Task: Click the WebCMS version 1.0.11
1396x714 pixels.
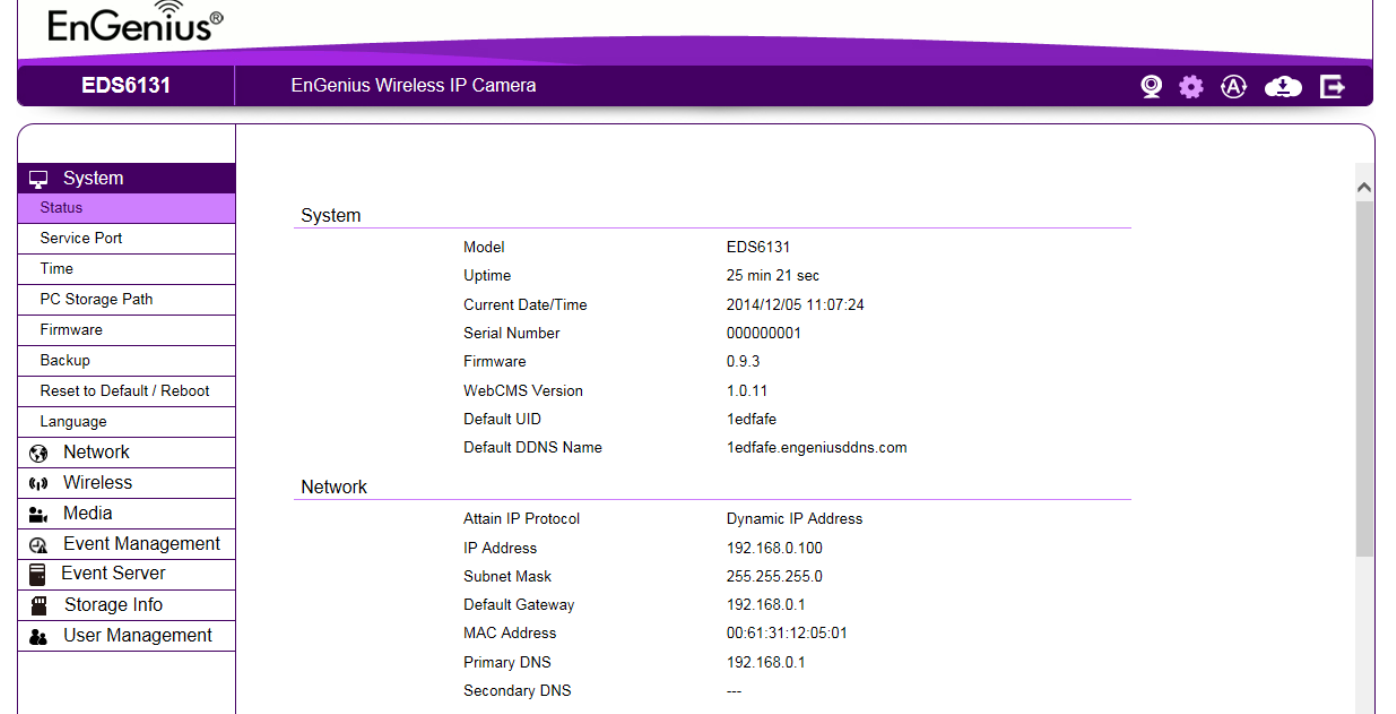Action: click(x=747, y=391)
